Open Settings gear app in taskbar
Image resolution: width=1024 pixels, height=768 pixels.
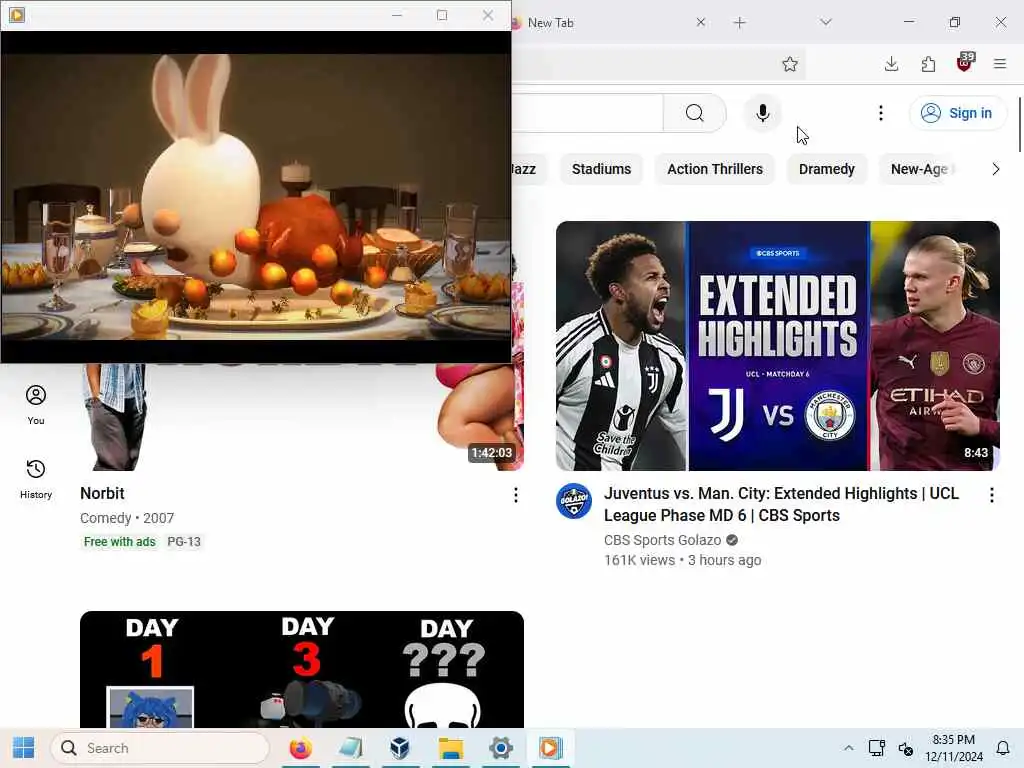[501, 748]
